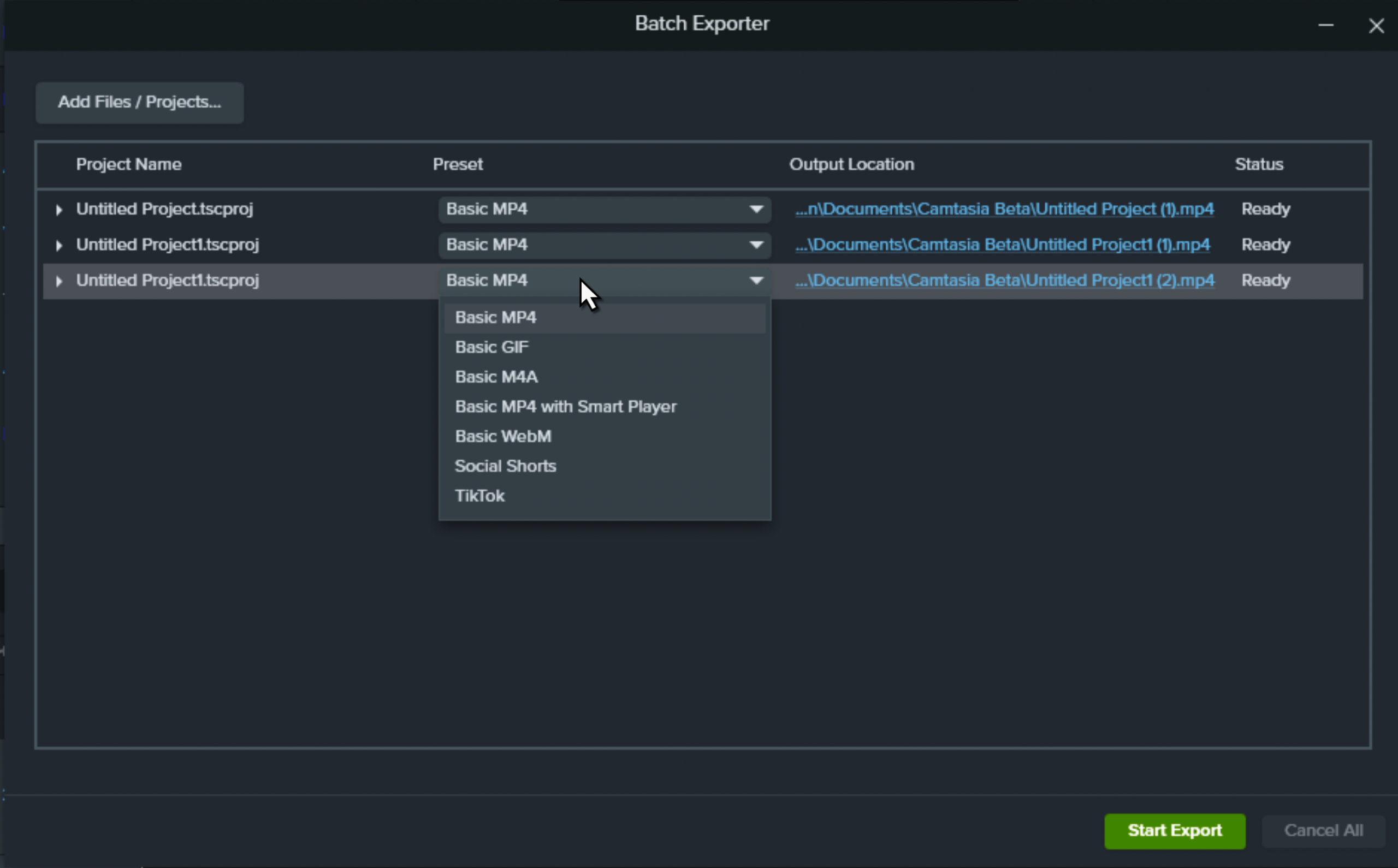Click Ready status in the highlighted row

(x=1265, y=281)
